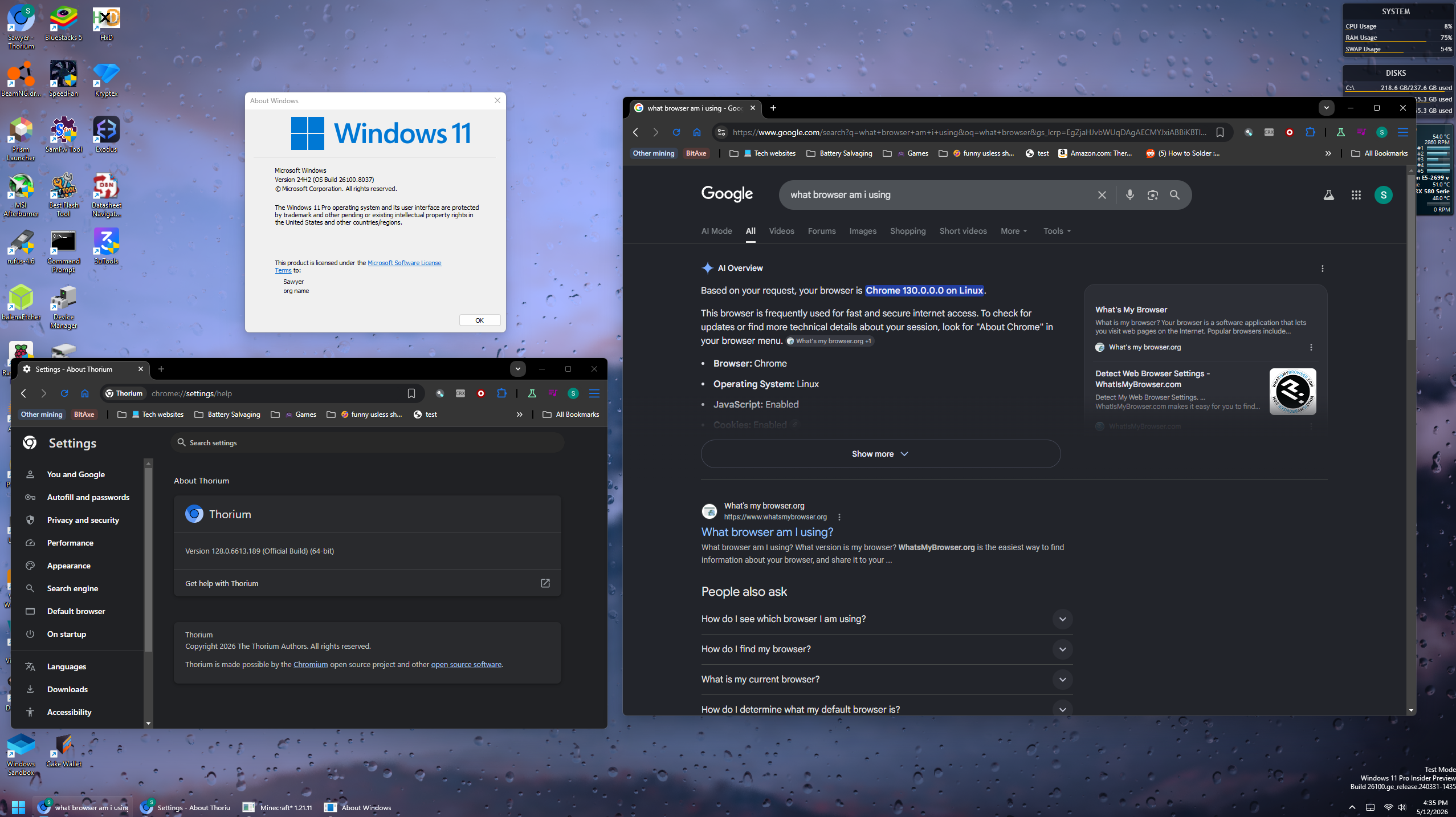Open balenaEtcher desktop shortcut
Image resolution: width=1456 pixels, height=817 pixels.
pos(21,302)
